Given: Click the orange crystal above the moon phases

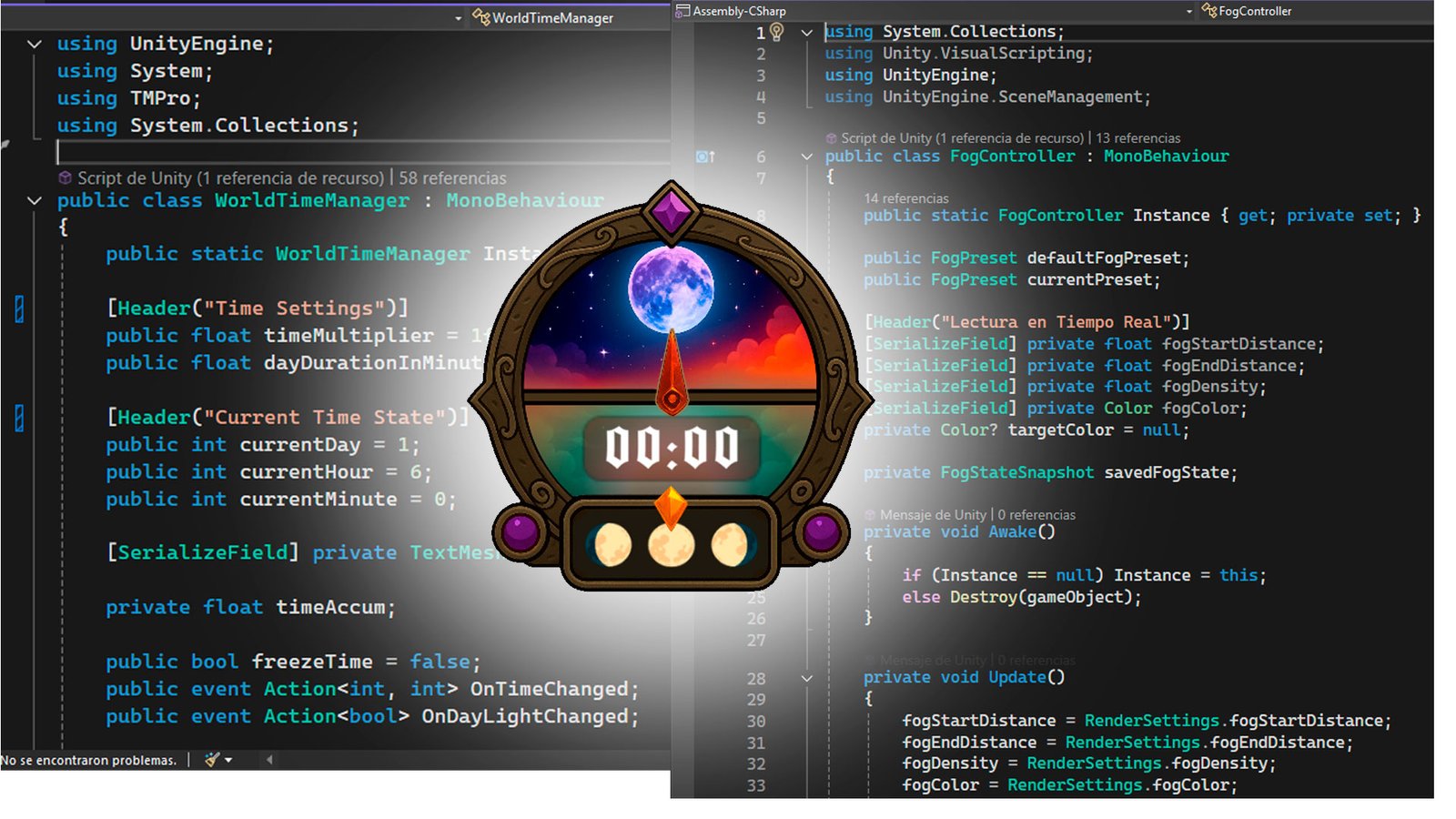Looking at the screenshot, I should (671, 504).
